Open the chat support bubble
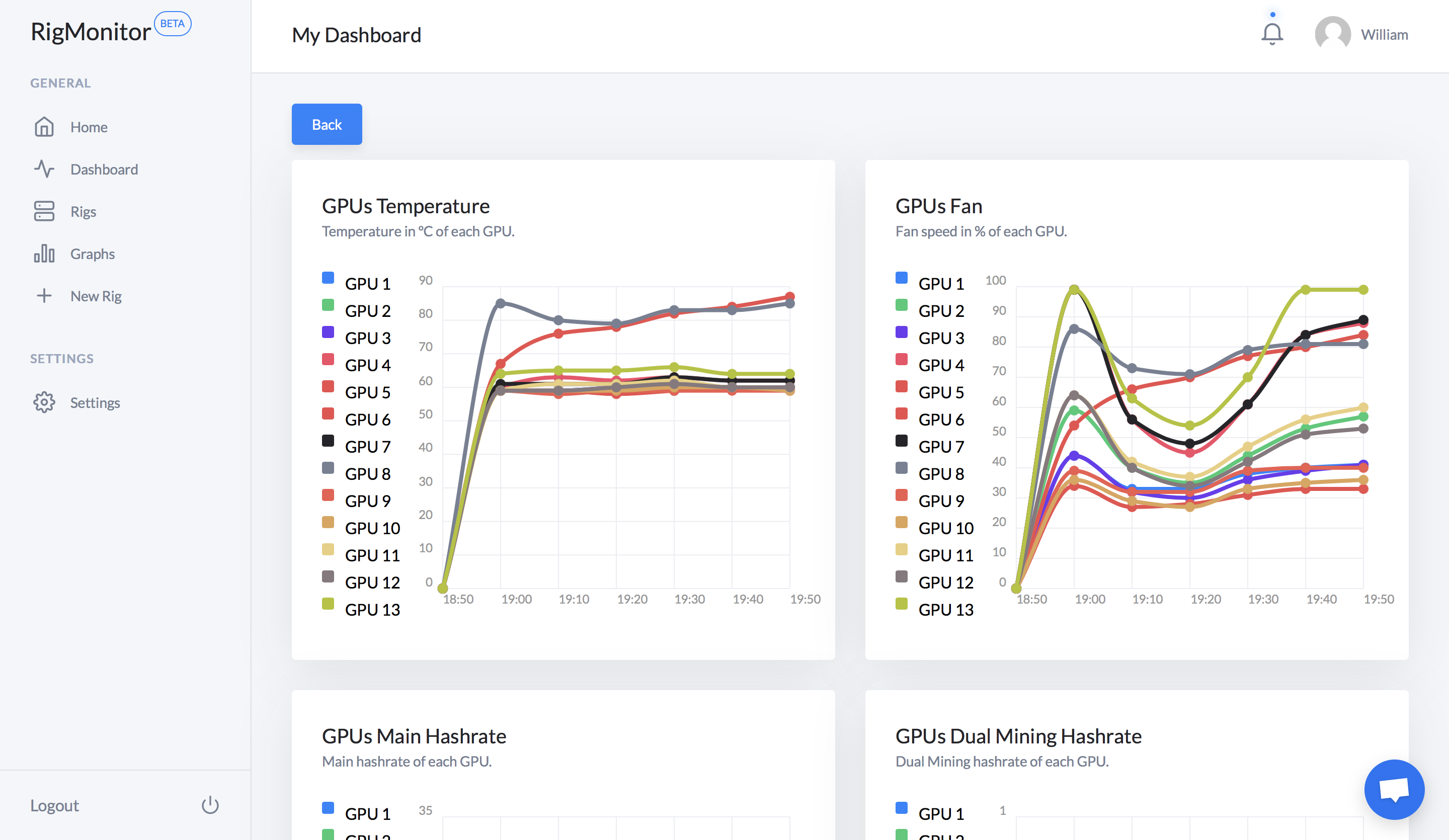Screen dimensions: 1449x840 [1394, 789]
